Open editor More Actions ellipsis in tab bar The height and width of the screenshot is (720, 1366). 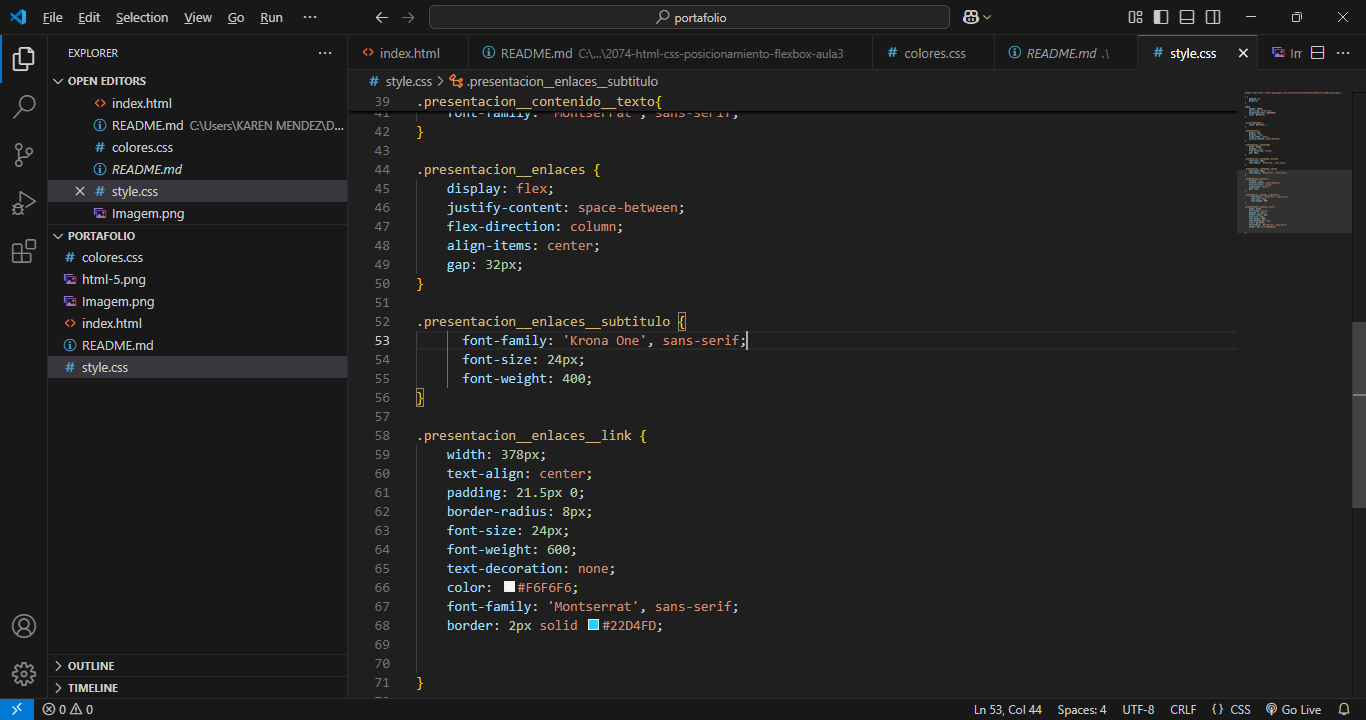coord(1344,53)
